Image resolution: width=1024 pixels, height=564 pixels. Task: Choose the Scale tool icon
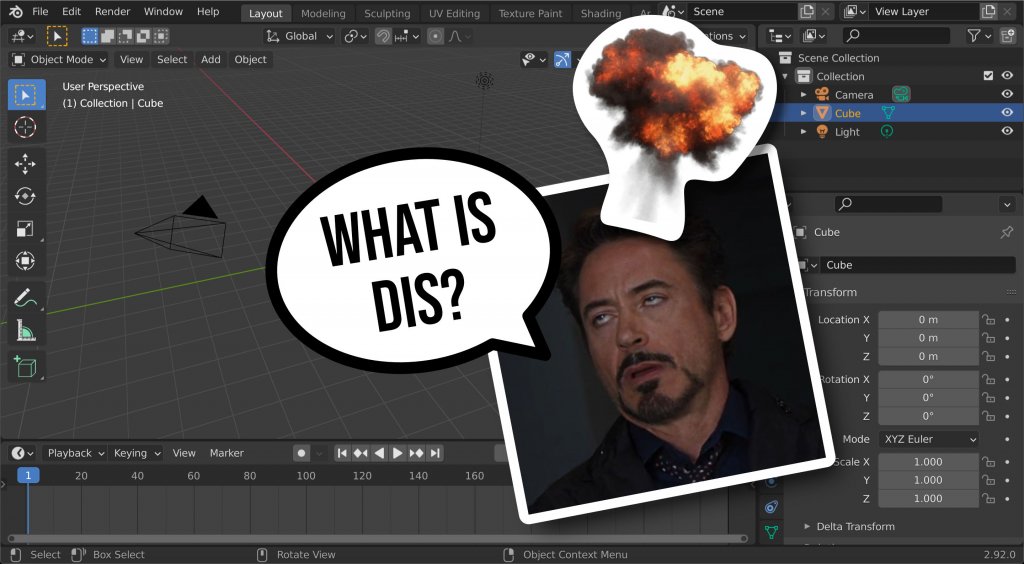point(25,229)
